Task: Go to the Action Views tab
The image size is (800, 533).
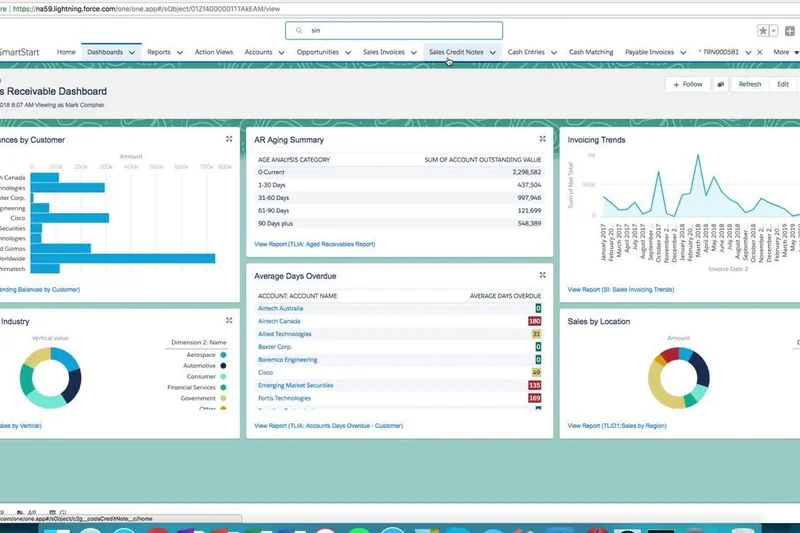Action: [x=214, y=52]
